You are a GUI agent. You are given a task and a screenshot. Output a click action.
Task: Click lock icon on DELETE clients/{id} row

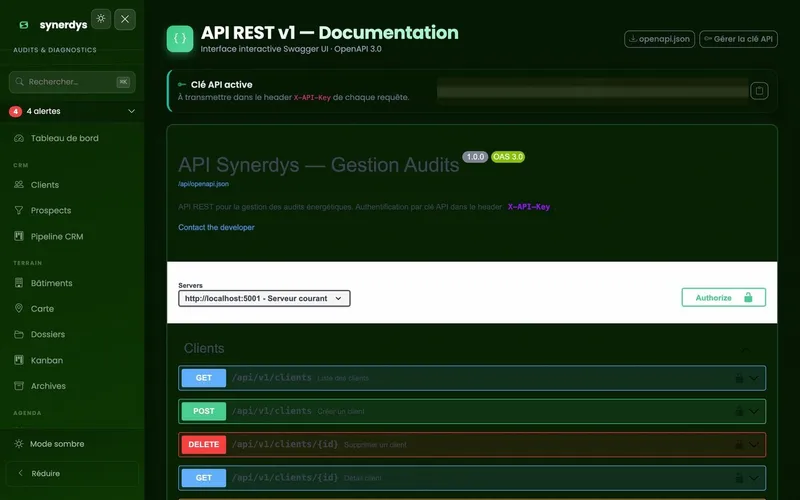pyautogui.click(x=739, y=444)
